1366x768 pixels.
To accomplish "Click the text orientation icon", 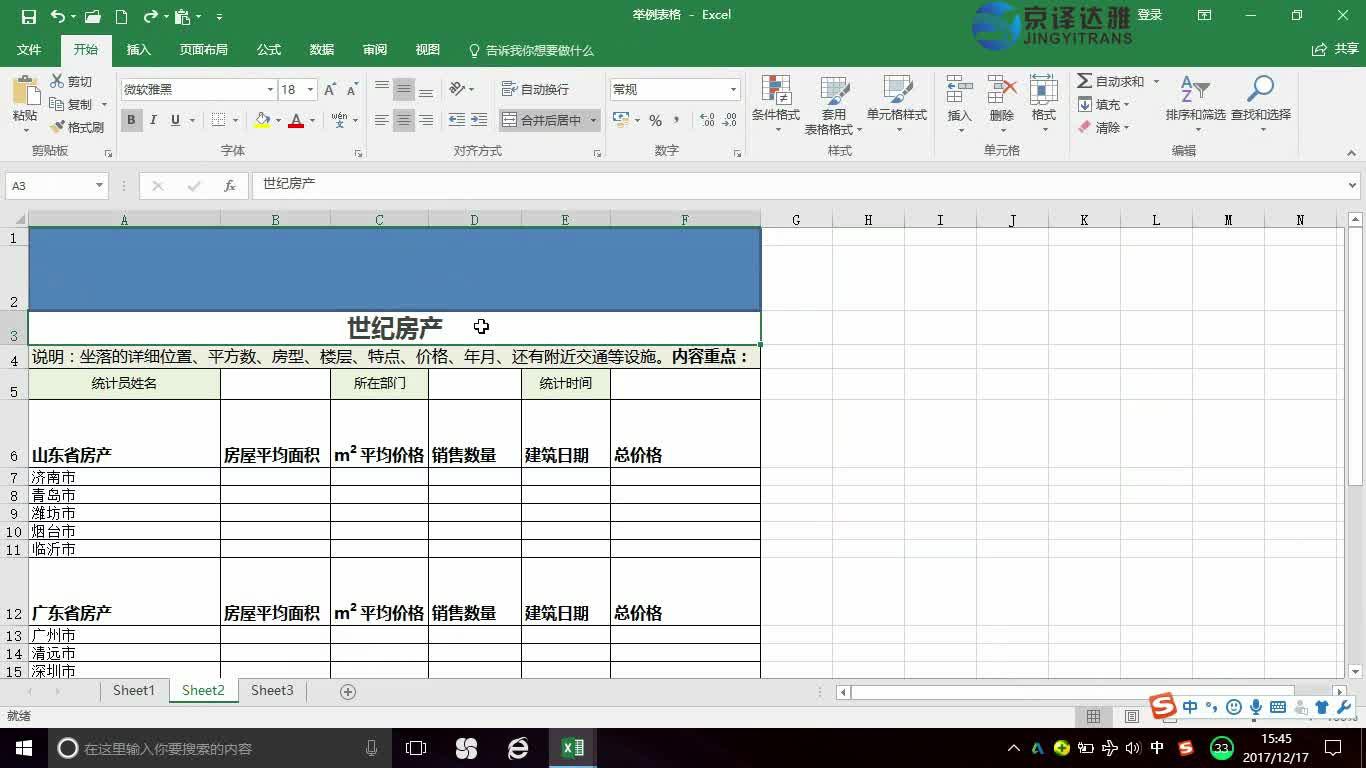I will 457,89.
